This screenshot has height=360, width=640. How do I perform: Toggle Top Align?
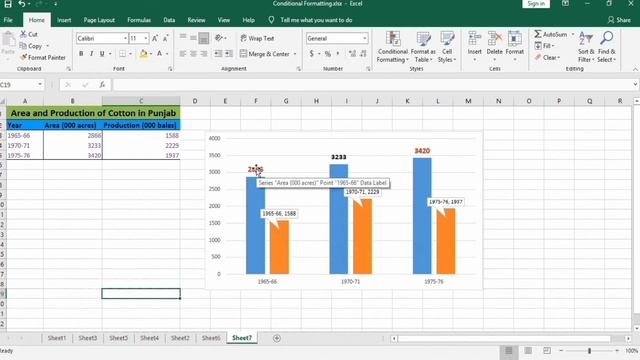coord(182,38)
